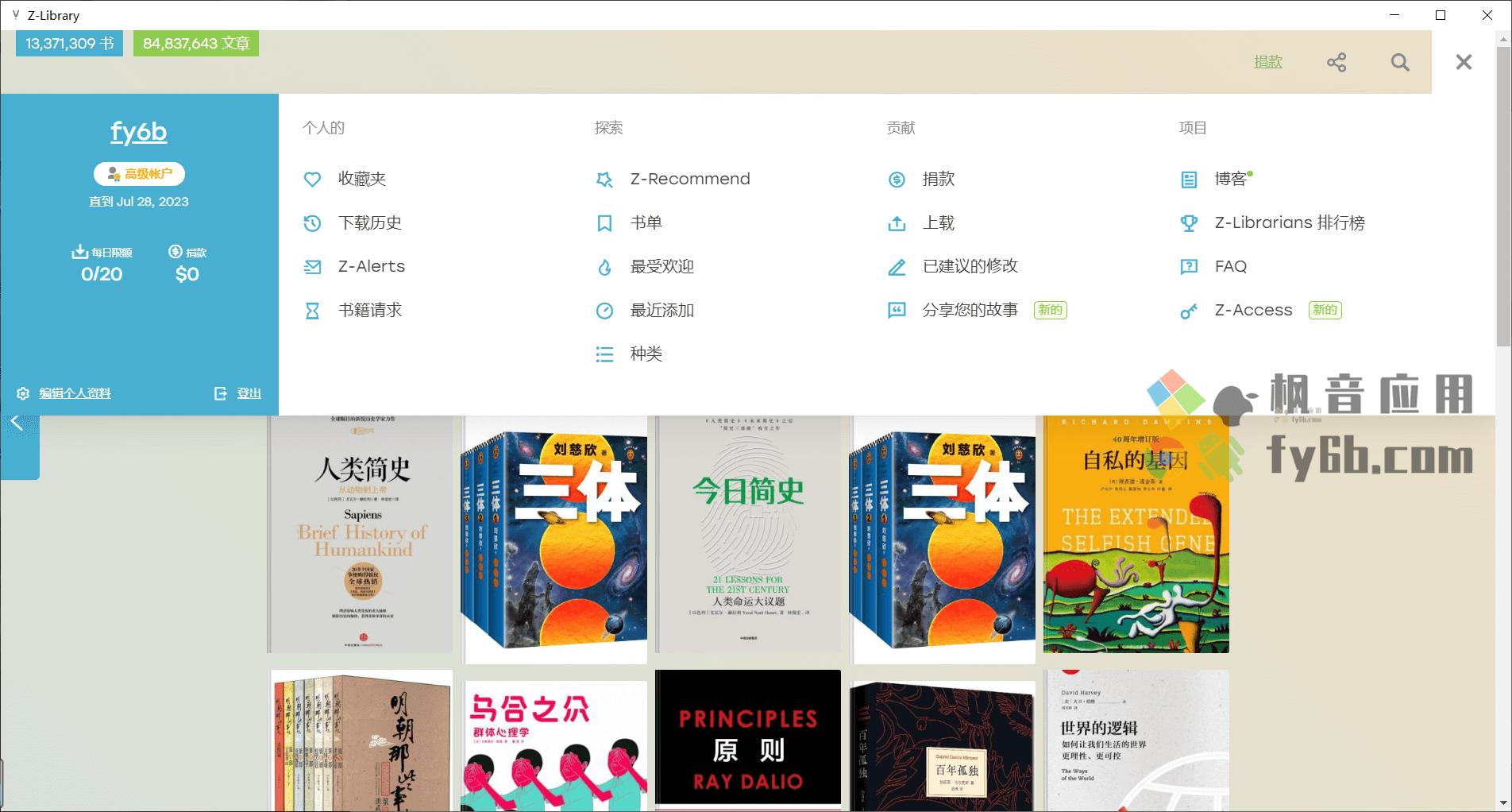Click the 捐款 $0 amount in profile

coord(187,265)
